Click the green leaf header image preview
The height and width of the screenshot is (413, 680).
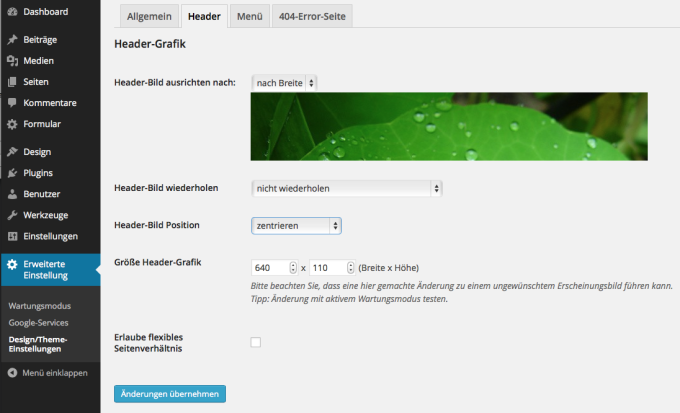449,126
